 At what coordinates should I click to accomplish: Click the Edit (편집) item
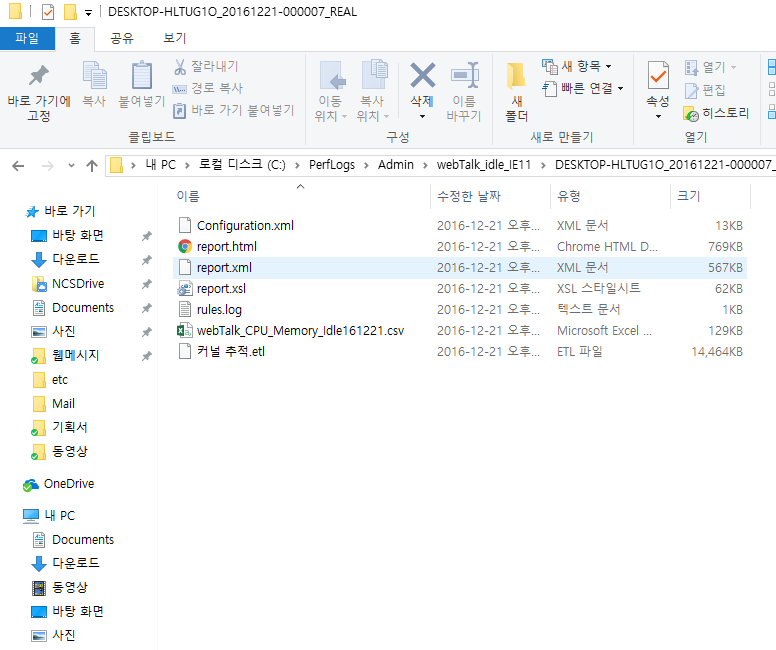(705, 90)
